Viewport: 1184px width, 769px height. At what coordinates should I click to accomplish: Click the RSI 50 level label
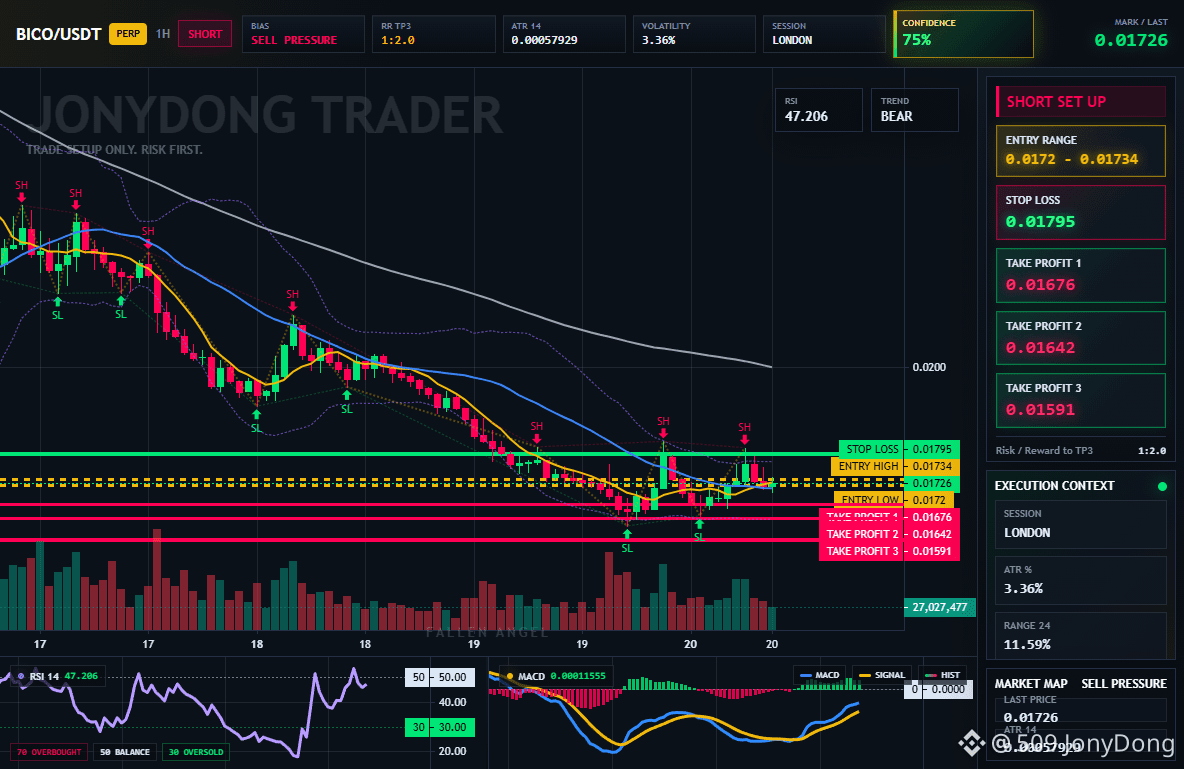tap(440, 677)
